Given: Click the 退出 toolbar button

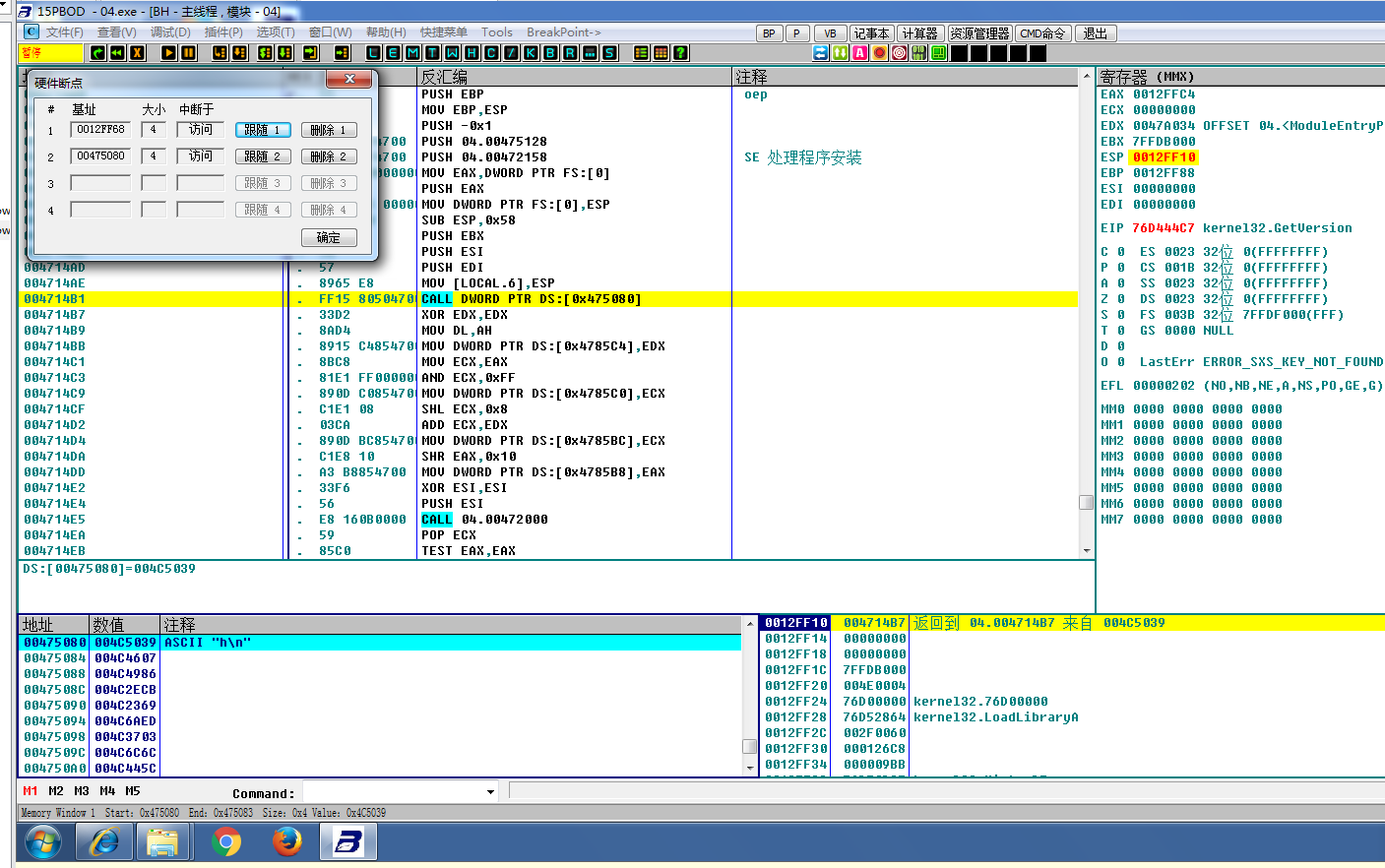Looking at the screenshot, I should (x=1096, y=33).
